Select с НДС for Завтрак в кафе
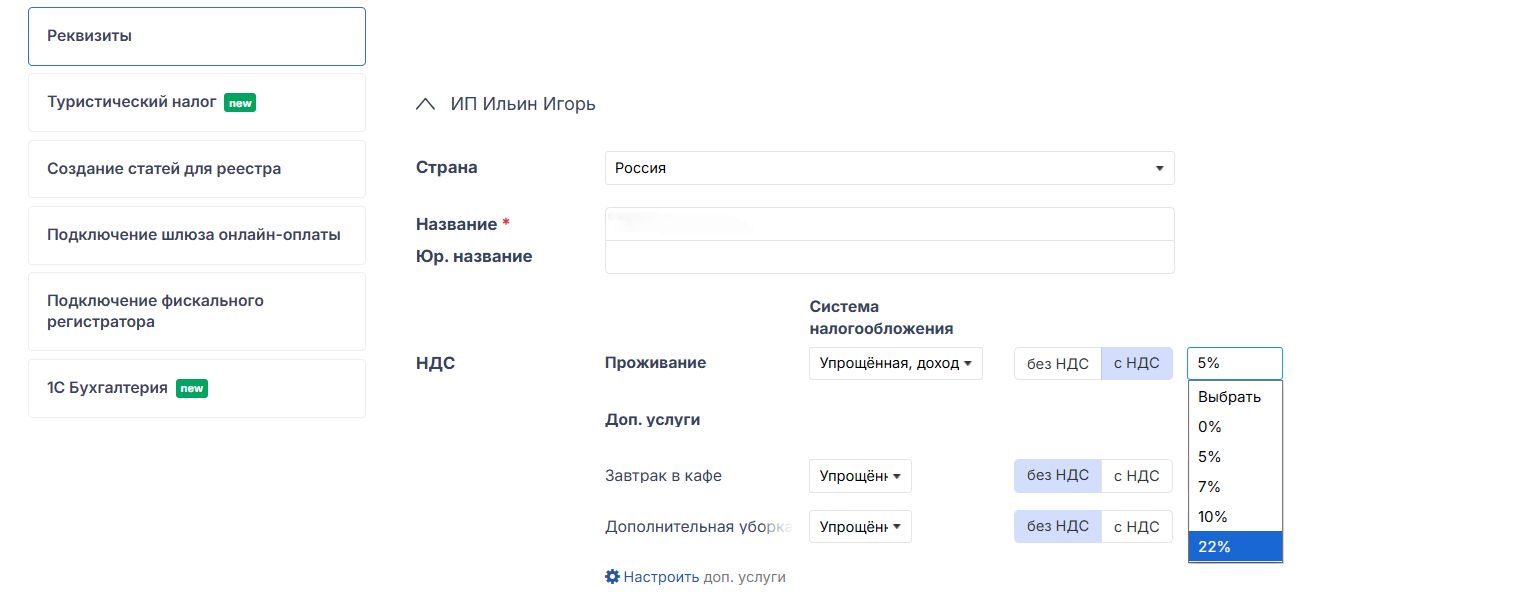Screen dimensions: 1519x608 (1136, 476)
